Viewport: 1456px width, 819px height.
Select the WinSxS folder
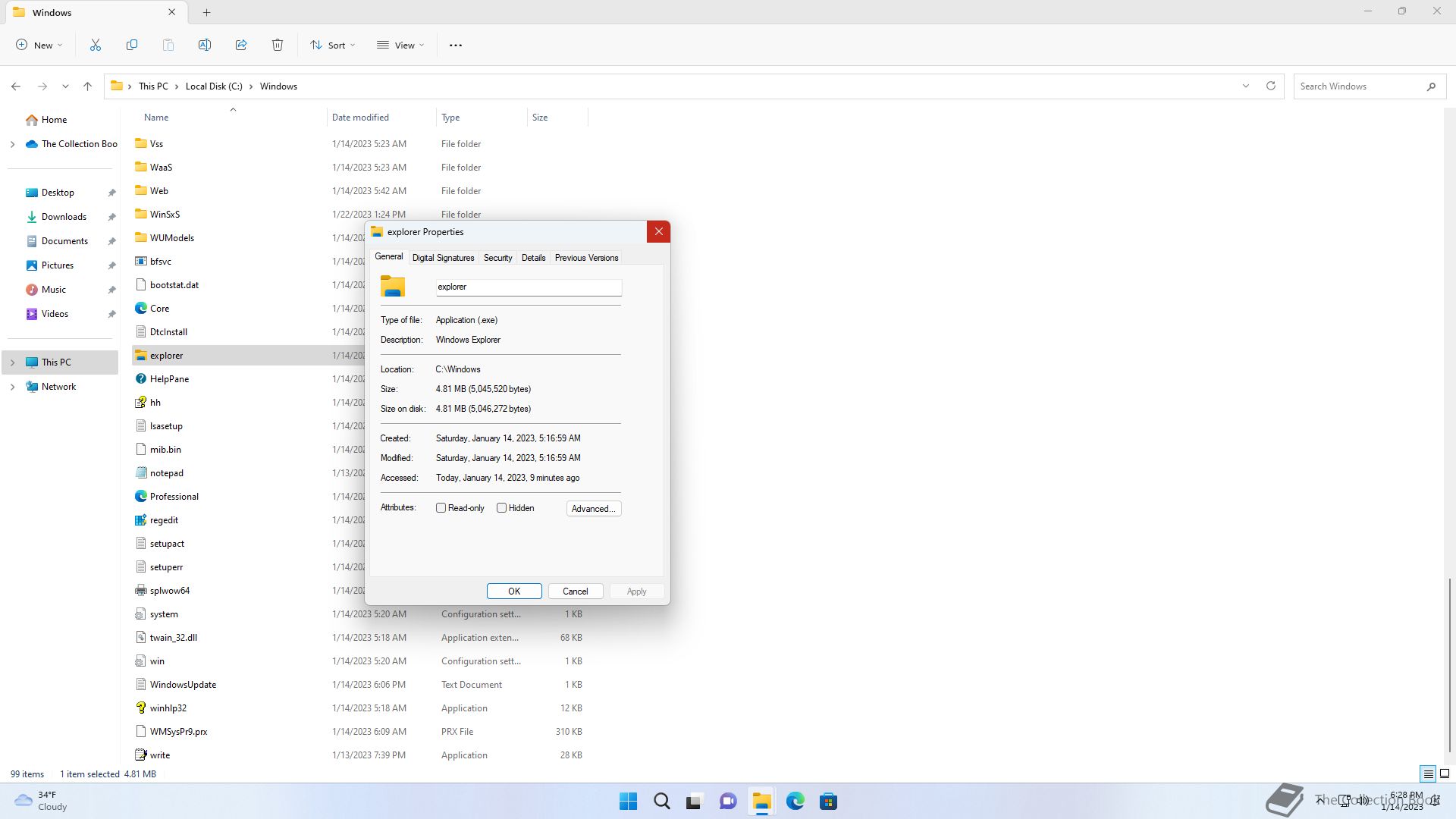click(165, 215)
